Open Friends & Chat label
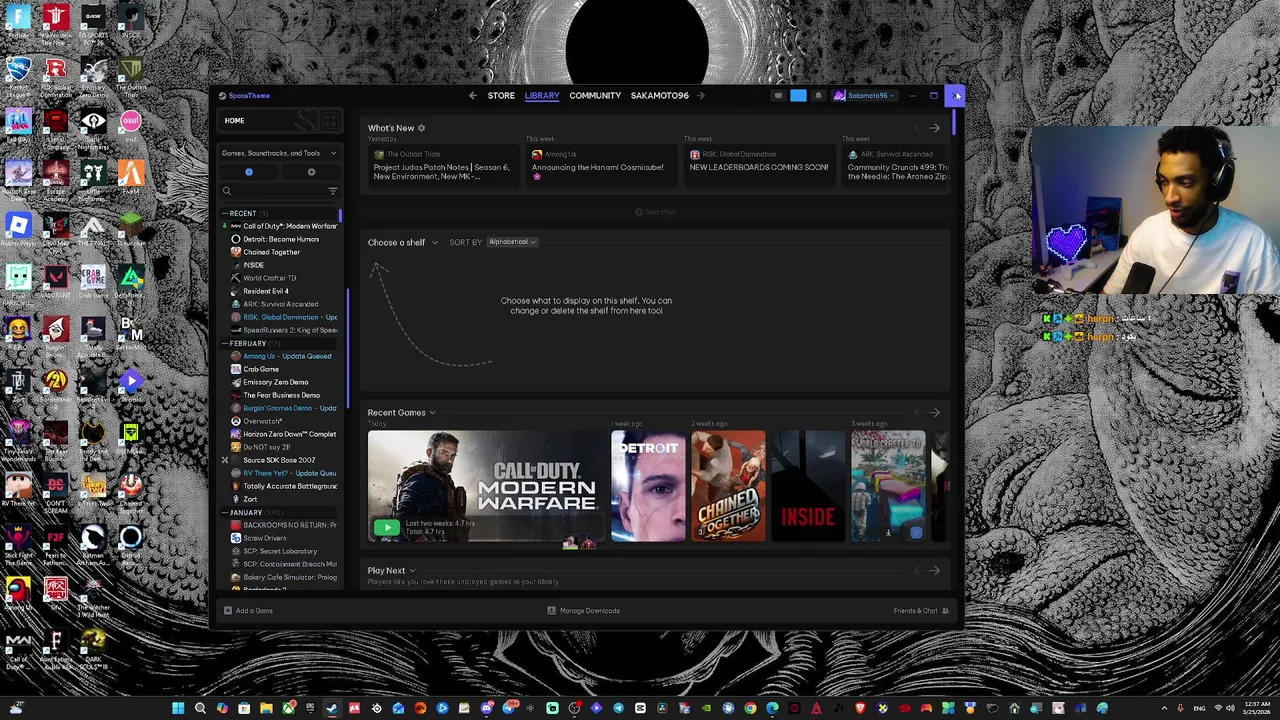The image size is (1280, 720). [916, 611]
